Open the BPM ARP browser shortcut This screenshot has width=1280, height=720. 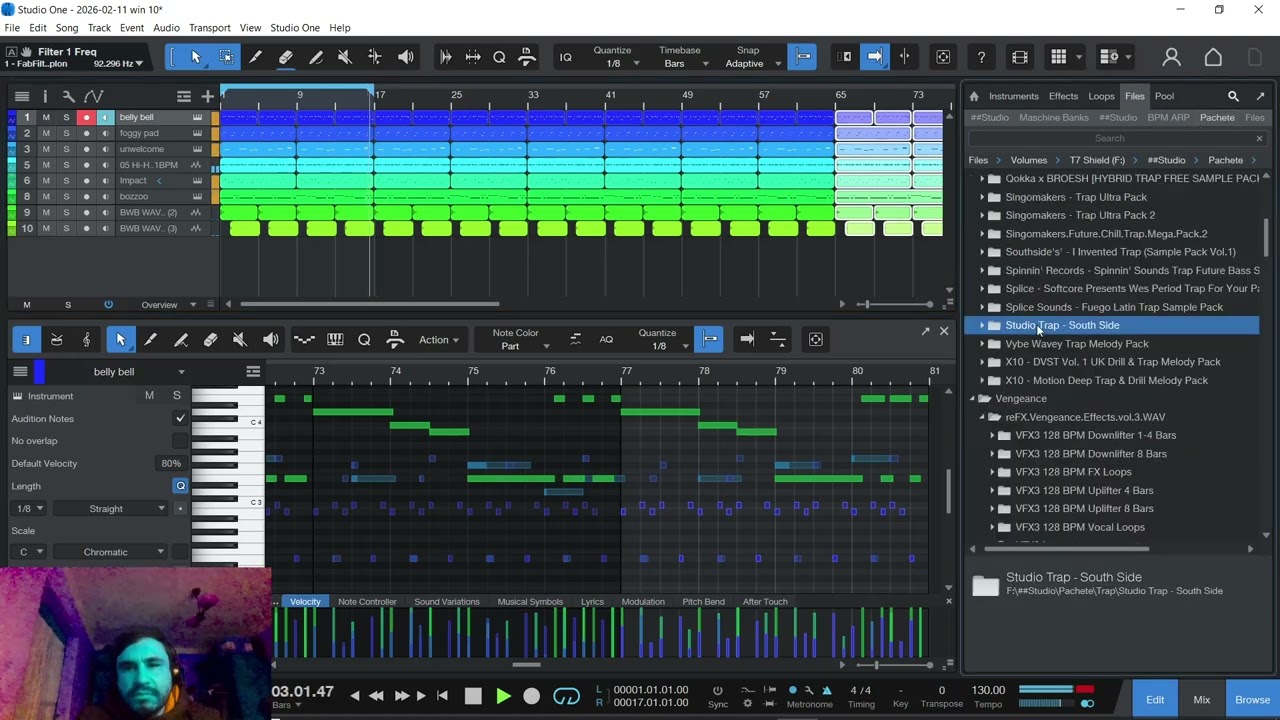point(1168,118)
